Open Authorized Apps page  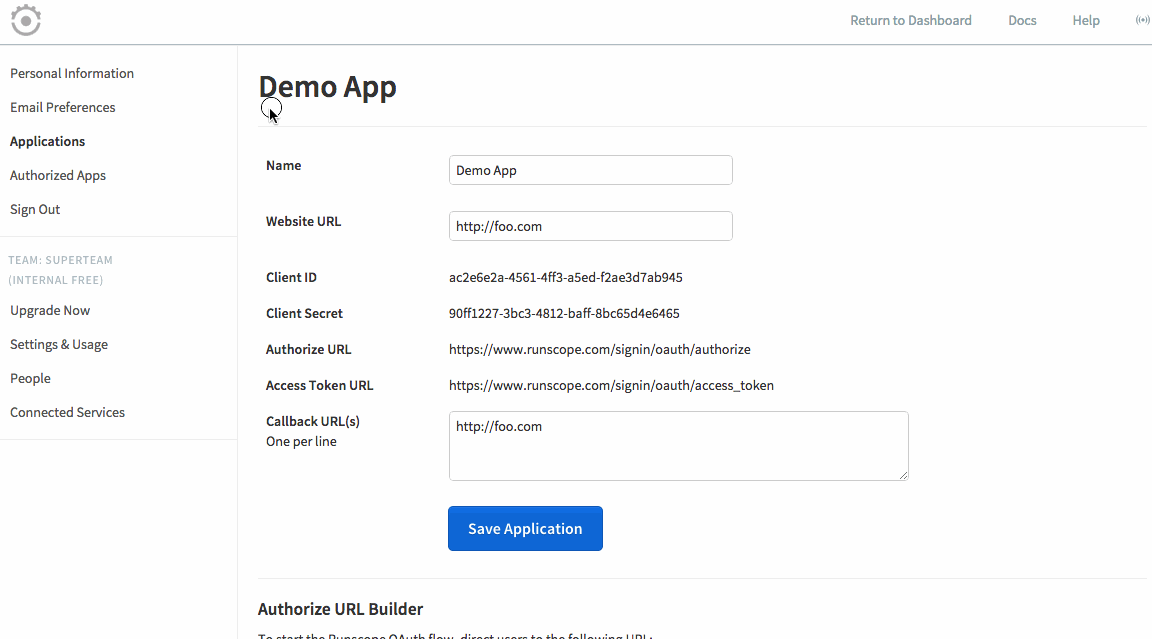point(58,176)
